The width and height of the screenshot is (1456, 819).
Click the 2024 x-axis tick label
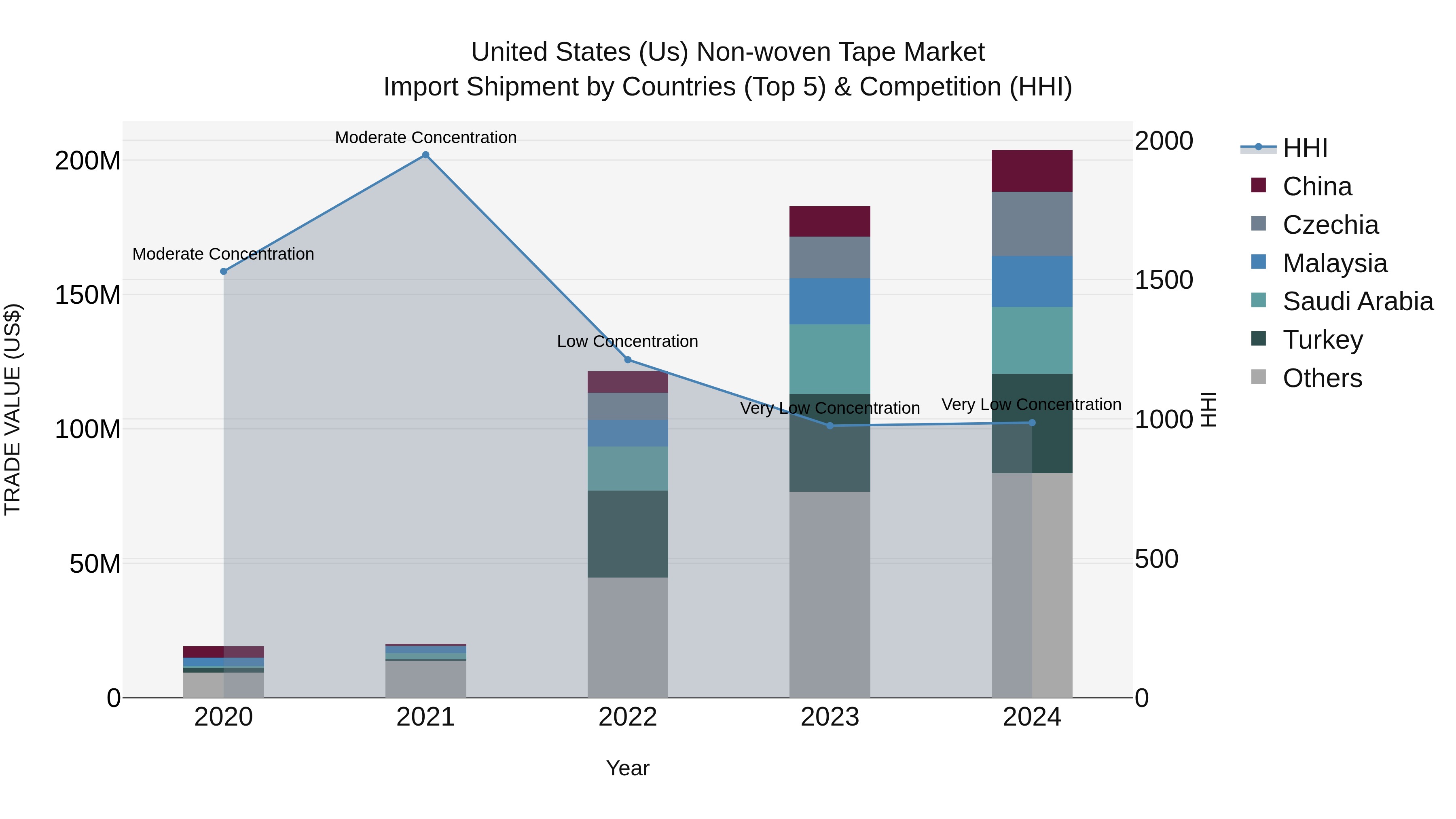(x=1032, y=717)
